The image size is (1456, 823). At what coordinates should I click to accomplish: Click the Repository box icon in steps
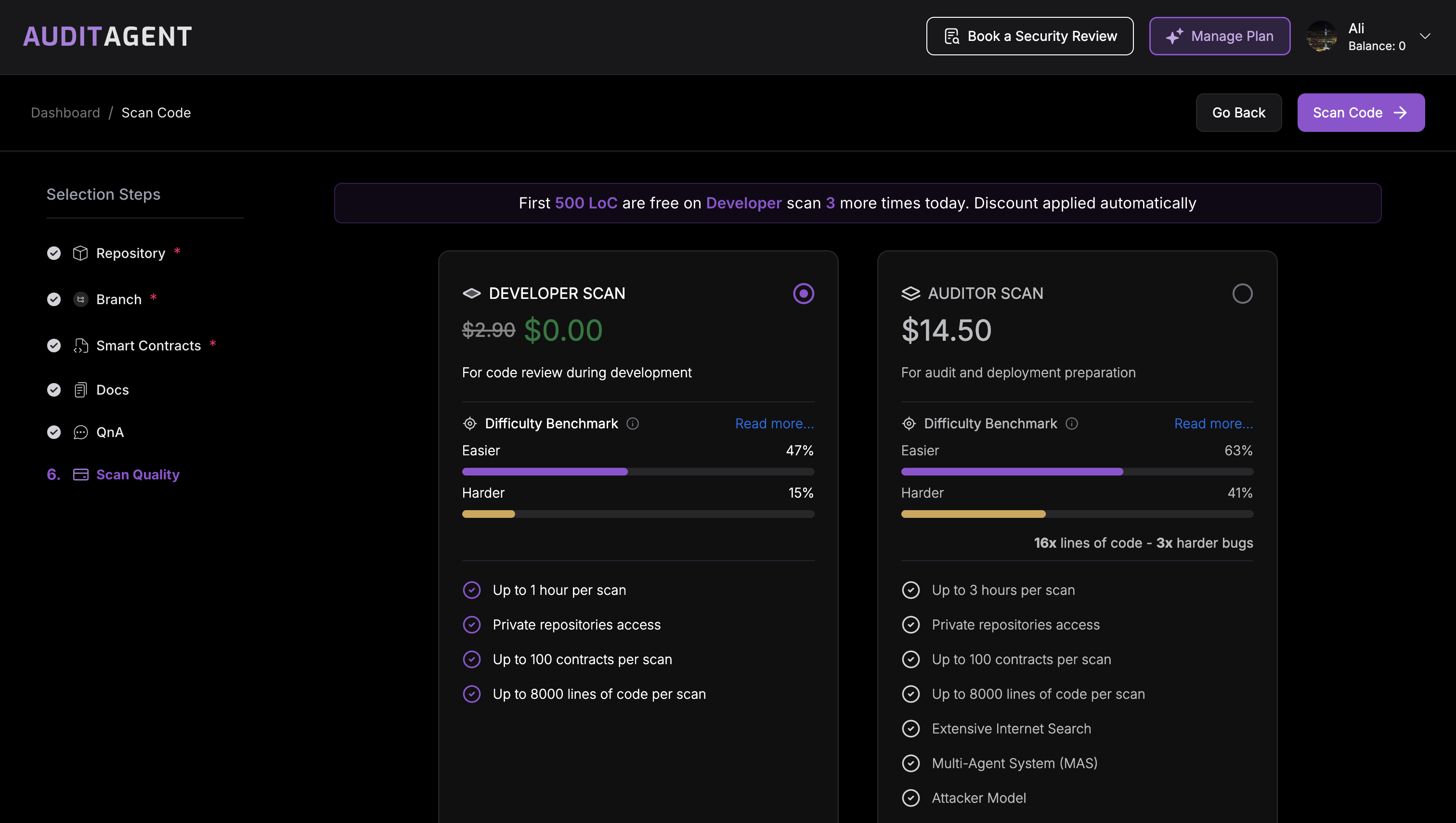coord(80,253)
